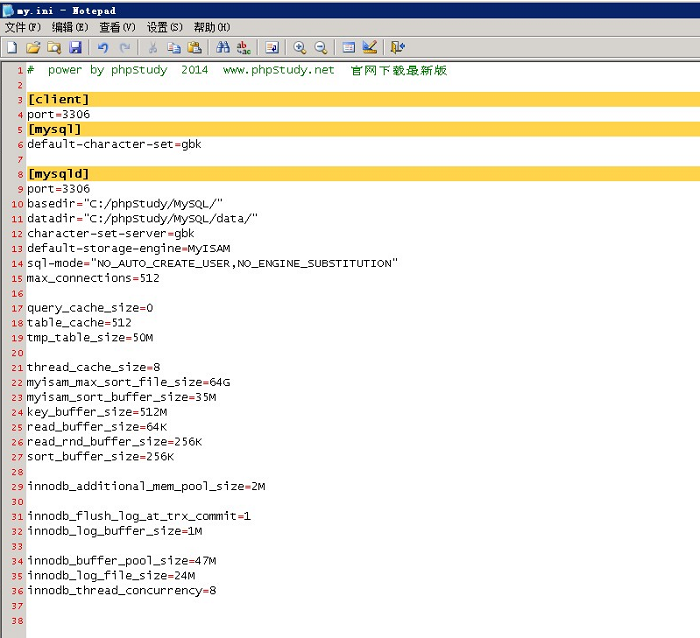Create a new document with the New icon
The height and width of the screenshot is (638, 700).
12,47
